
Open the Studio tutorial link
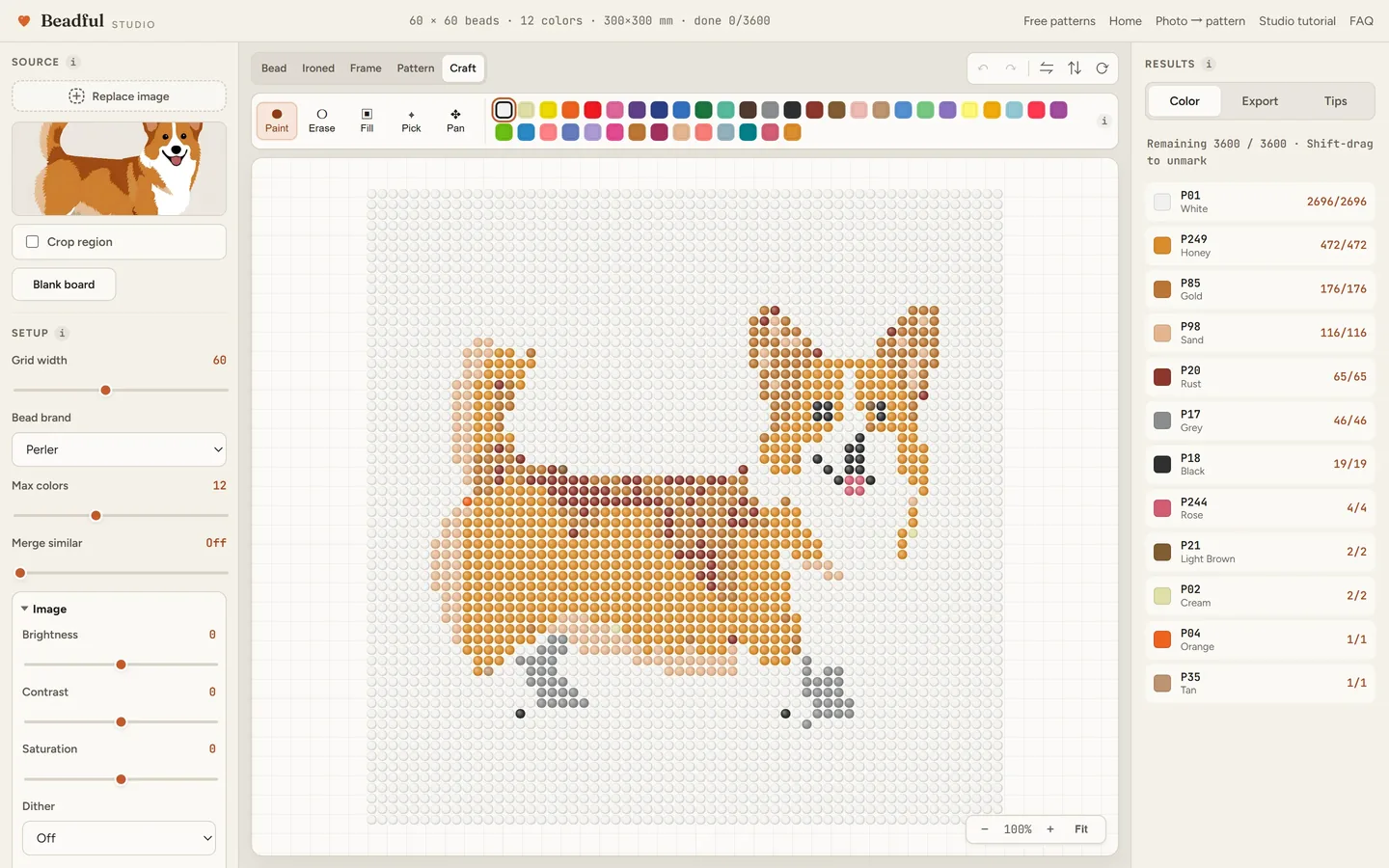[1297, 21]
